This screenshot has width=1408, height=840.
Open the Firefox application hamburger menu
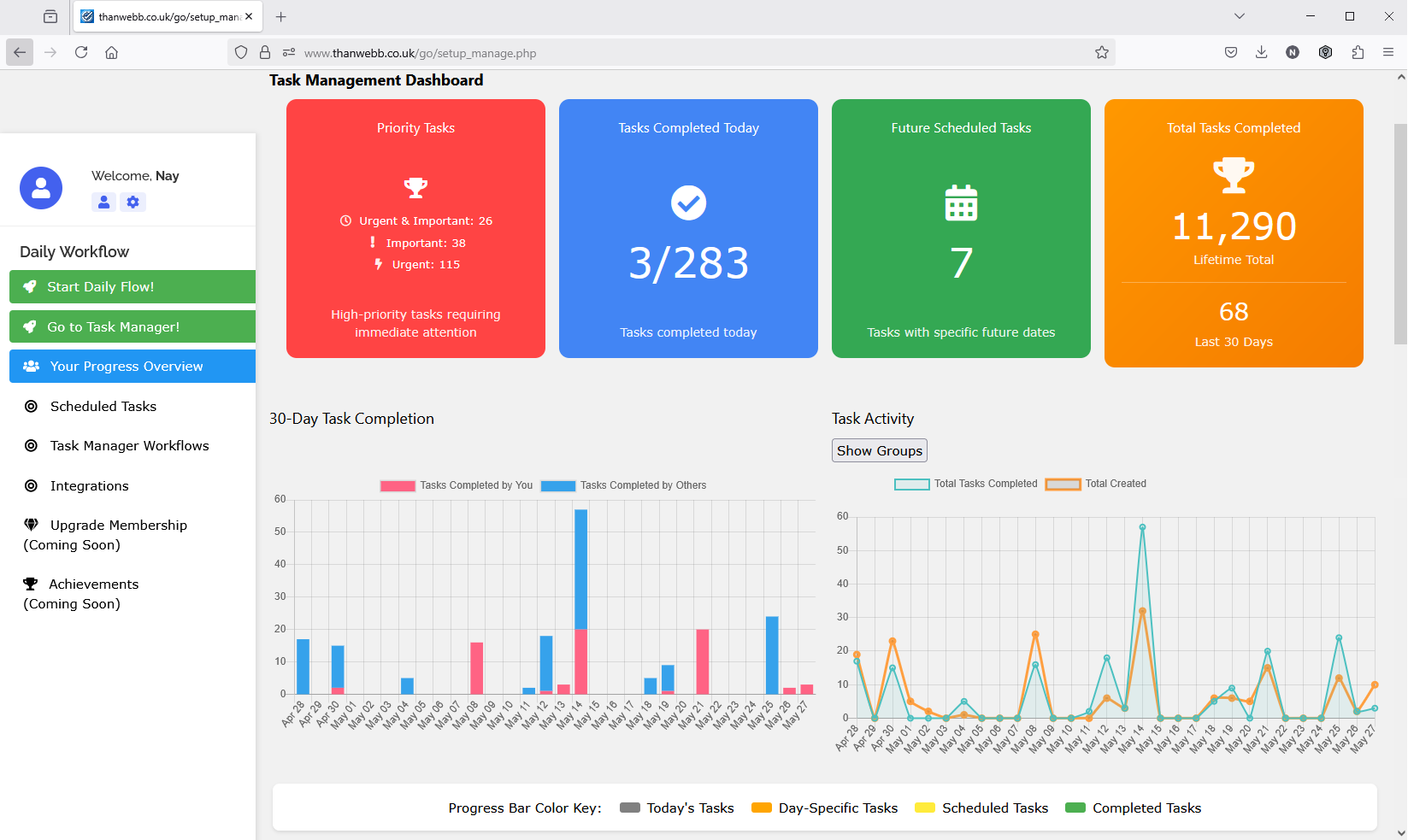pyautogui.click(x=1388, y=52)
